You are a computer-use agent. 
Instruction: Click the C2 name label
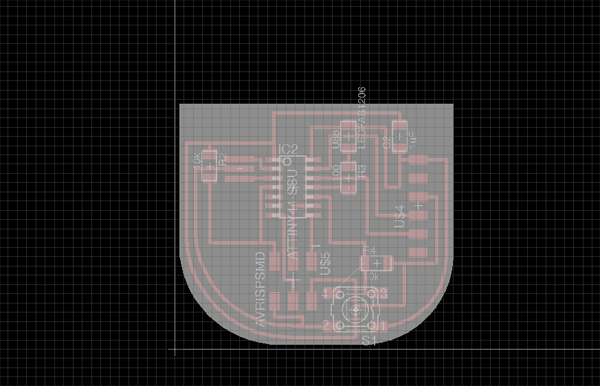click(x=387, y=143)
